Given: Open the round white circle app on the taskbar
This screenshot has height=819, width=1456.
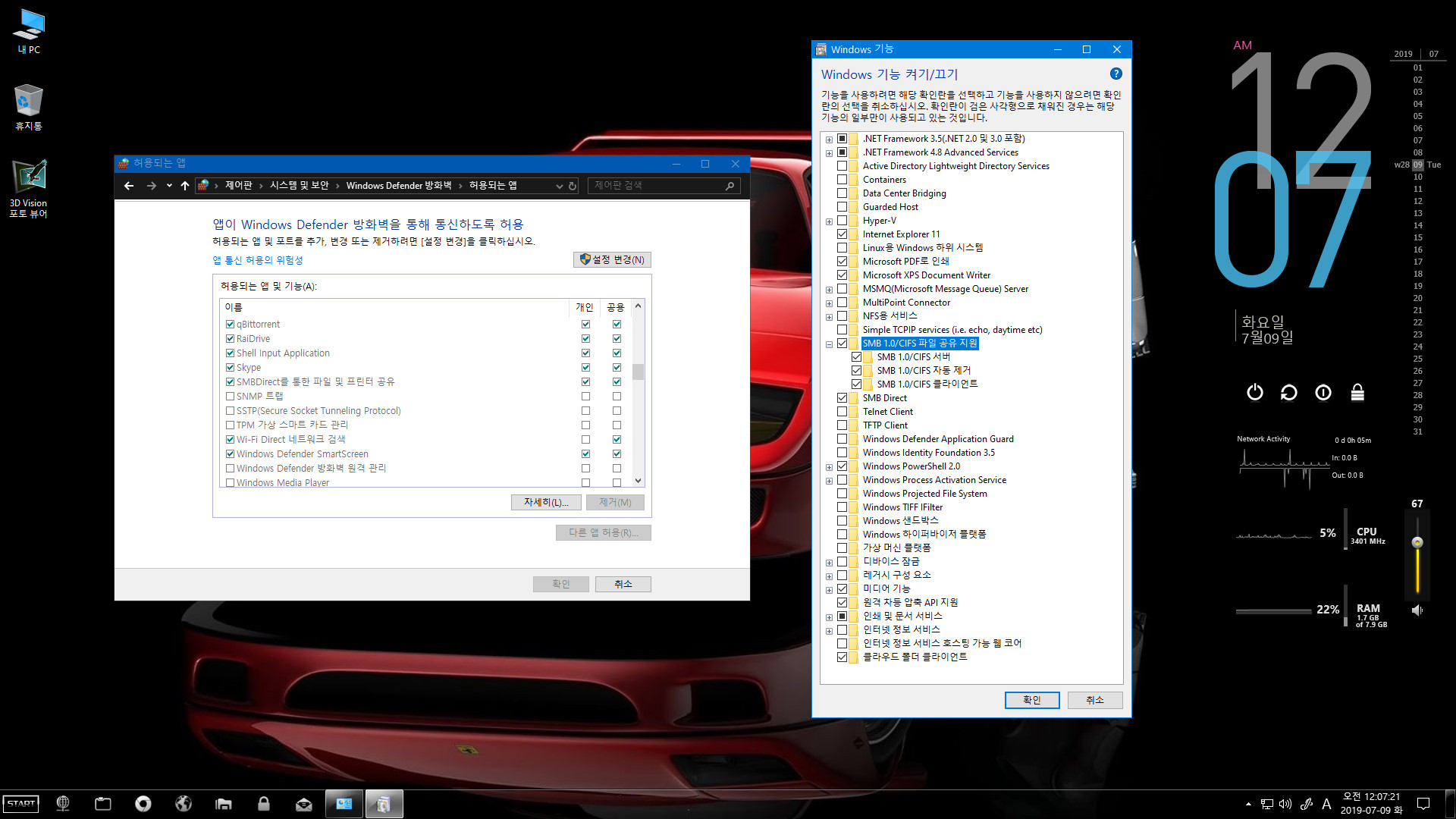Looking at the screenshot, I should (x=143, y=804).
